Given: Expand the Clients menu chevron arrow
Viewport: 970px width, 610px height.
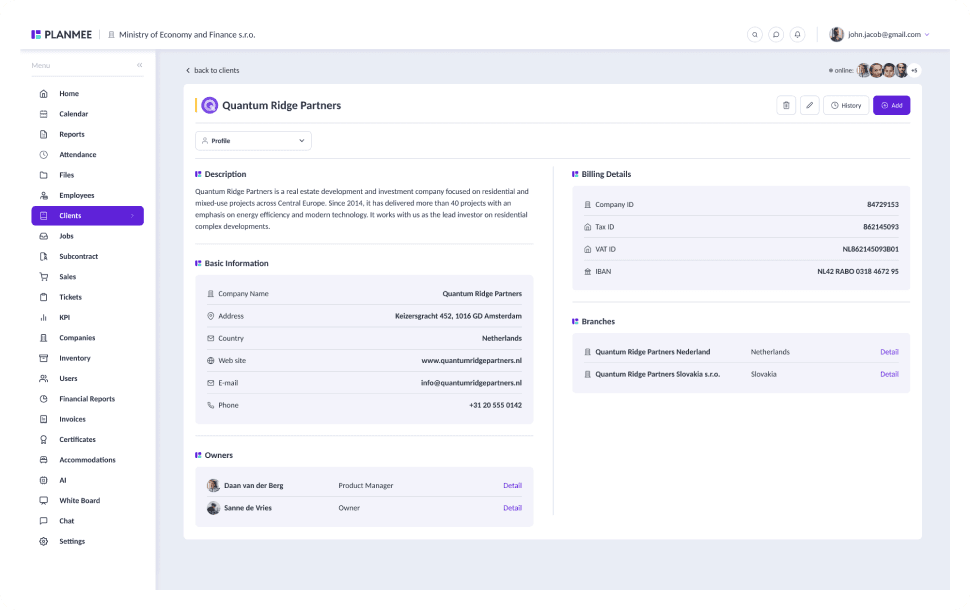Looking at the screenshot, I should [x=132, y=216].
